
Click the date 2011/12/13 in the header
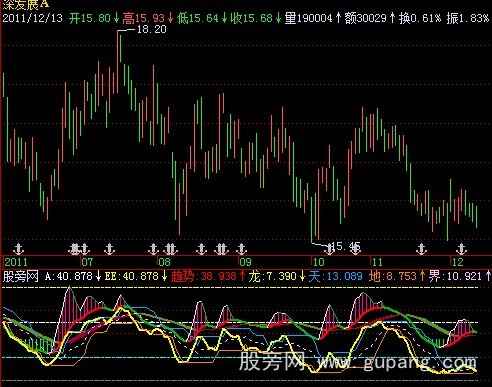(x=33, y=18)
